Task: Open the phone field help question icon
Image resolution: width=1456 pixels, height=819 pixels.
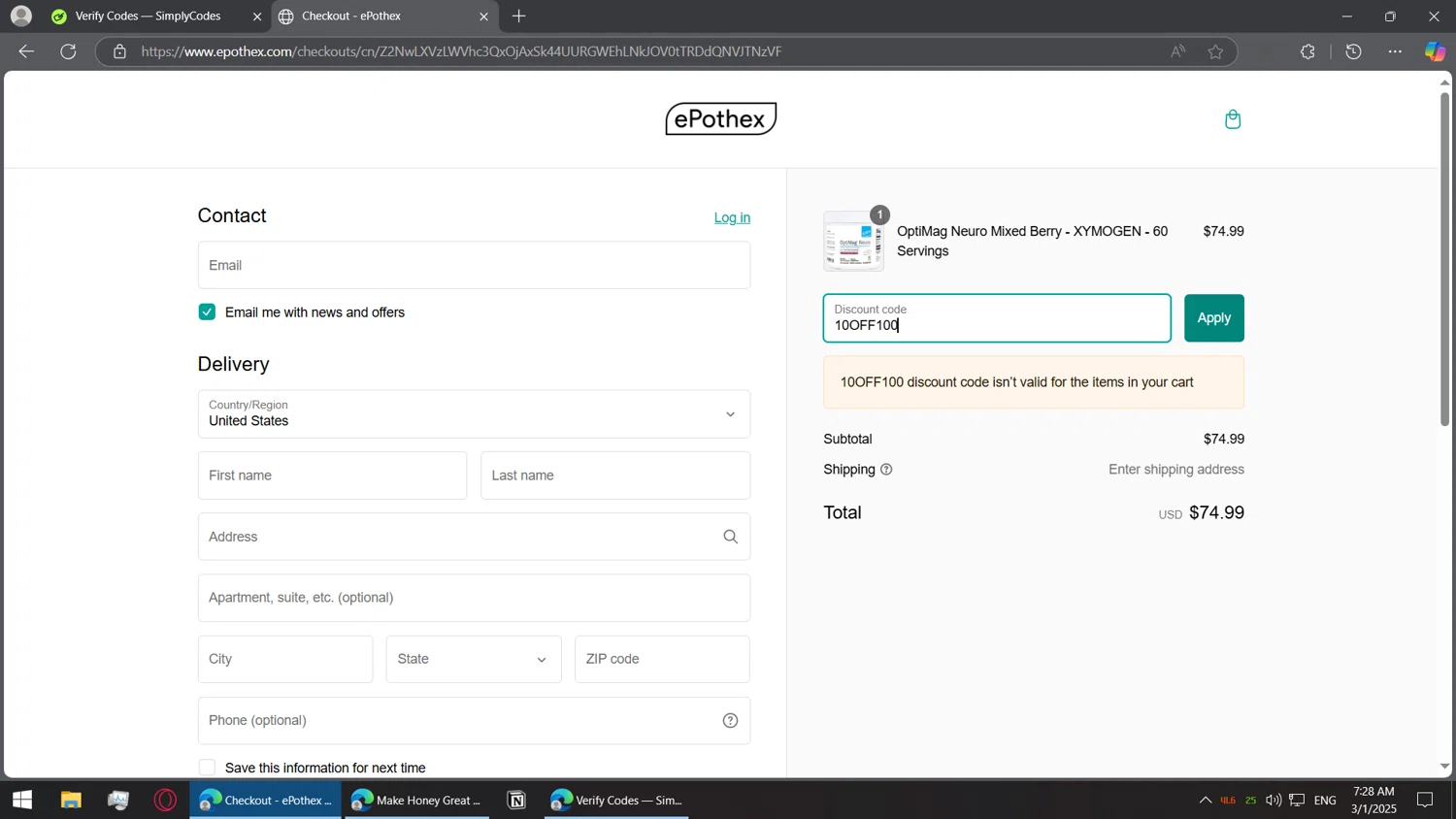Action: tap(730, 720)
